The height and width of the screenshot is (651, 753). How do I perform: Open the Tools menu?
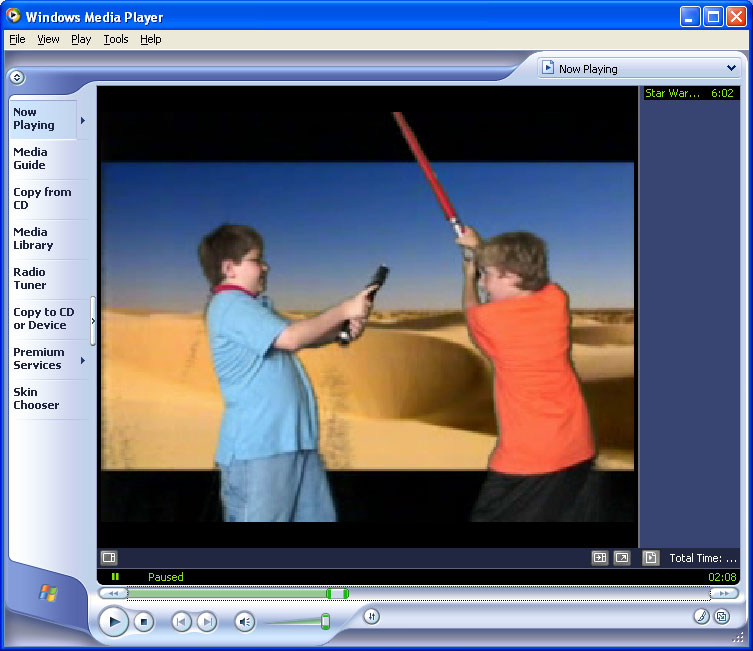116,39
